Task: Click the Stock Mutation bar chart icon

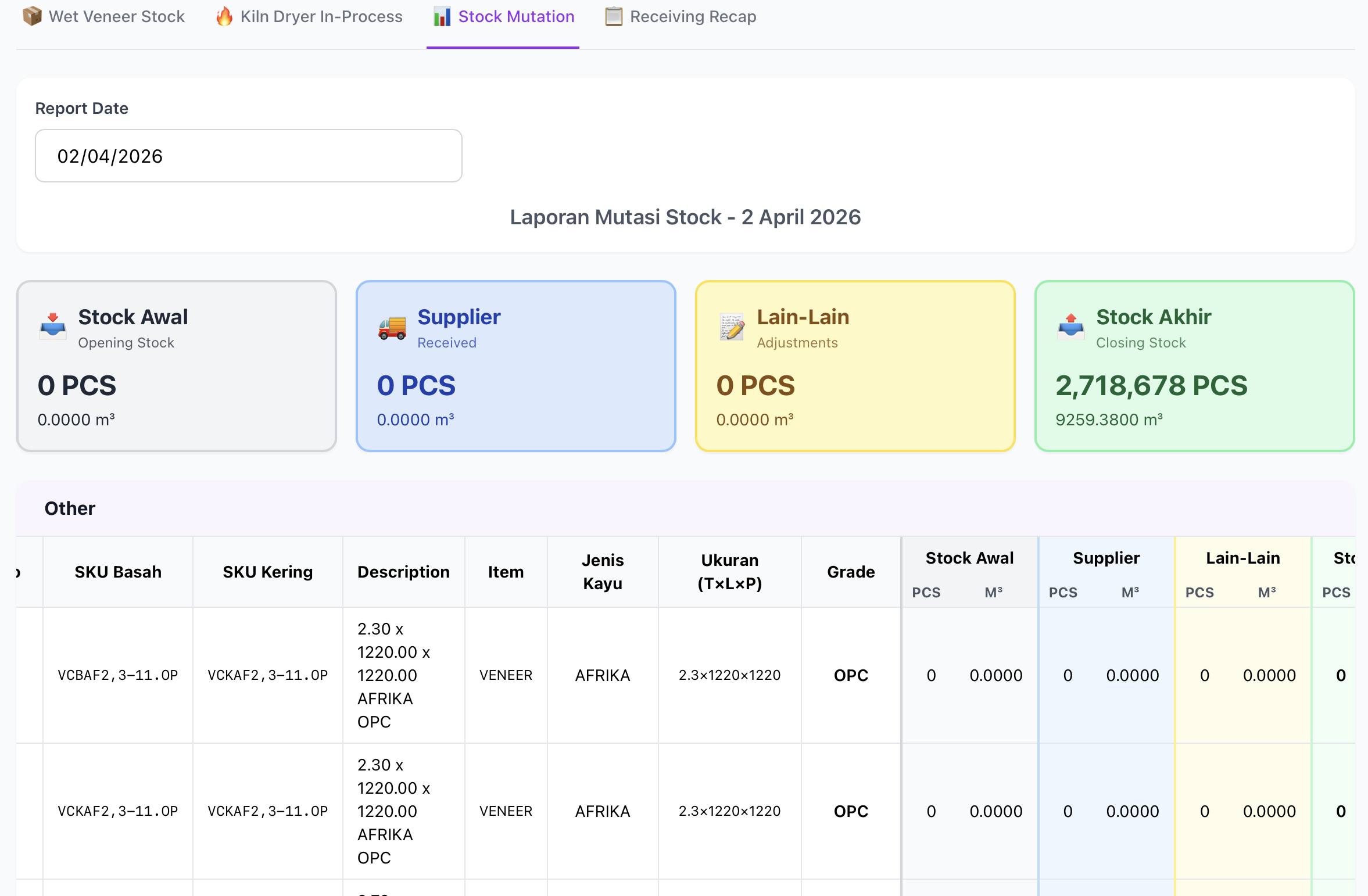Action: pyautogui.click(x=442, y=16)
